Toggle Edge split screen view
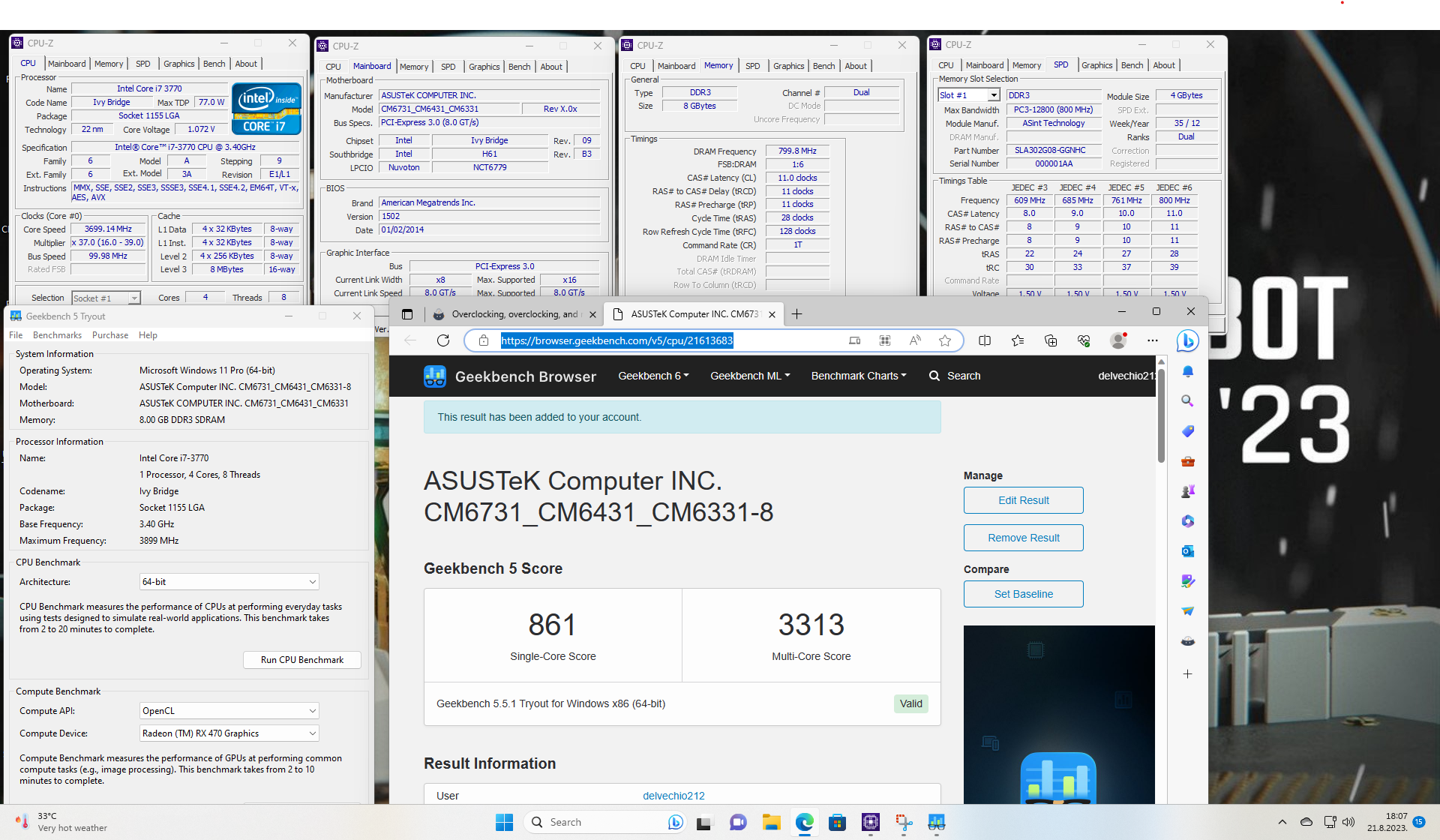 (x=985, y=340)
